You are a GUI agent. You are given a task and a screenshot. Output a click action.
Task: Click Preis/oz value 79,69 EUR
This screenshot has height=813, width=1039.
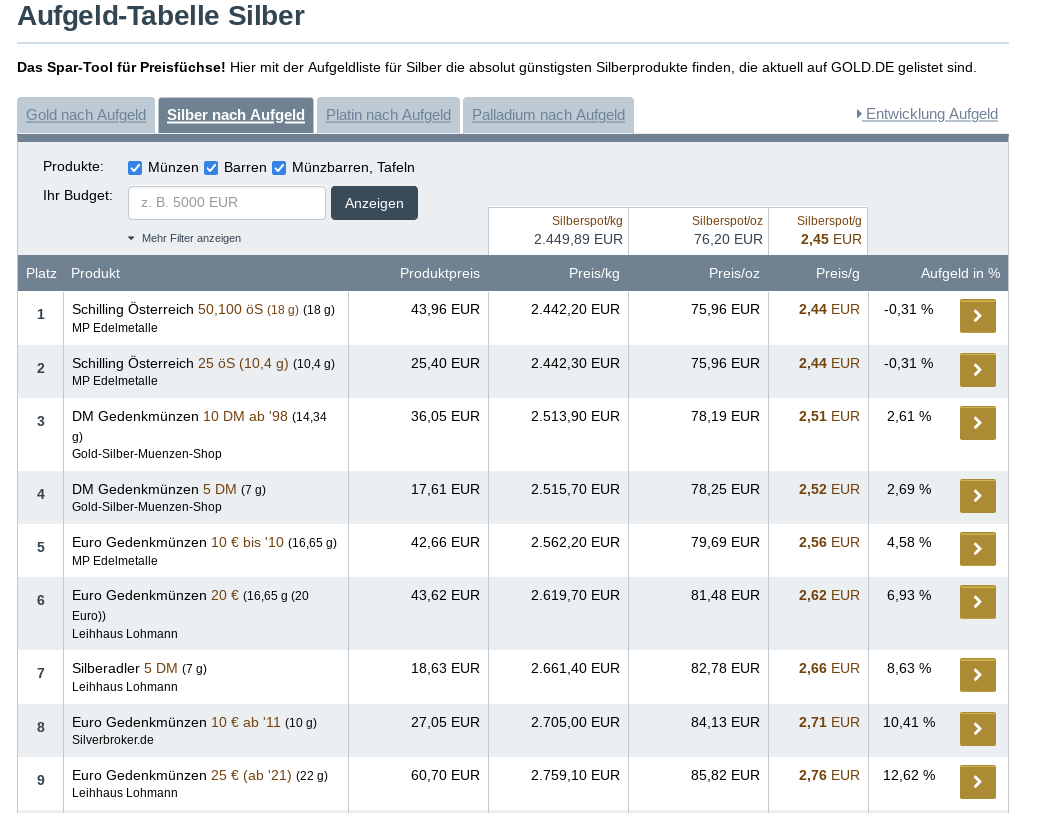[725, 542]
